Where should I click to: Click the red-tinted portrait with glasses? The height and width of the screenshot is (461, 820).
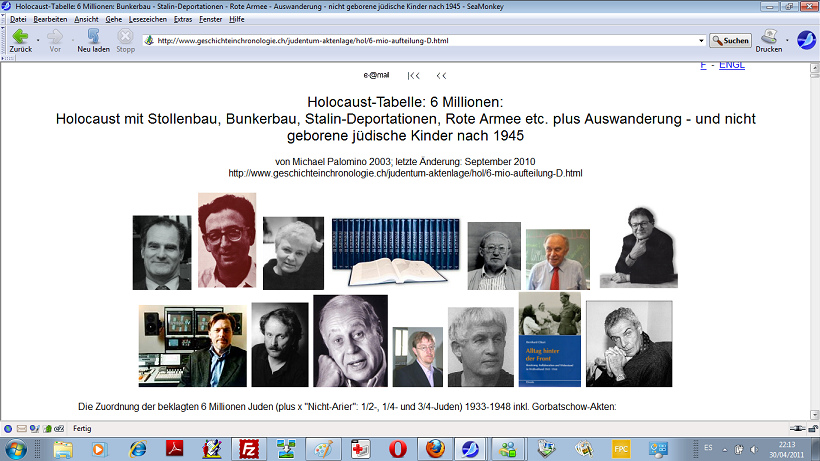coord(227,240)
